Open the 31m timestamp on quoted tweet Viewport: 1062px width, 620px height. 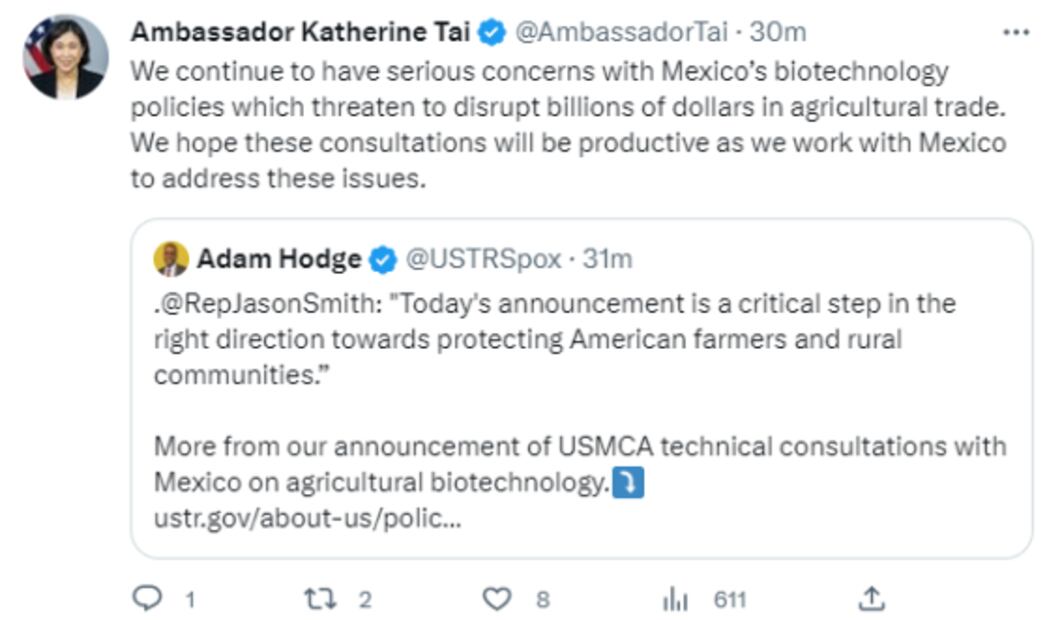(x=608, y=259)
